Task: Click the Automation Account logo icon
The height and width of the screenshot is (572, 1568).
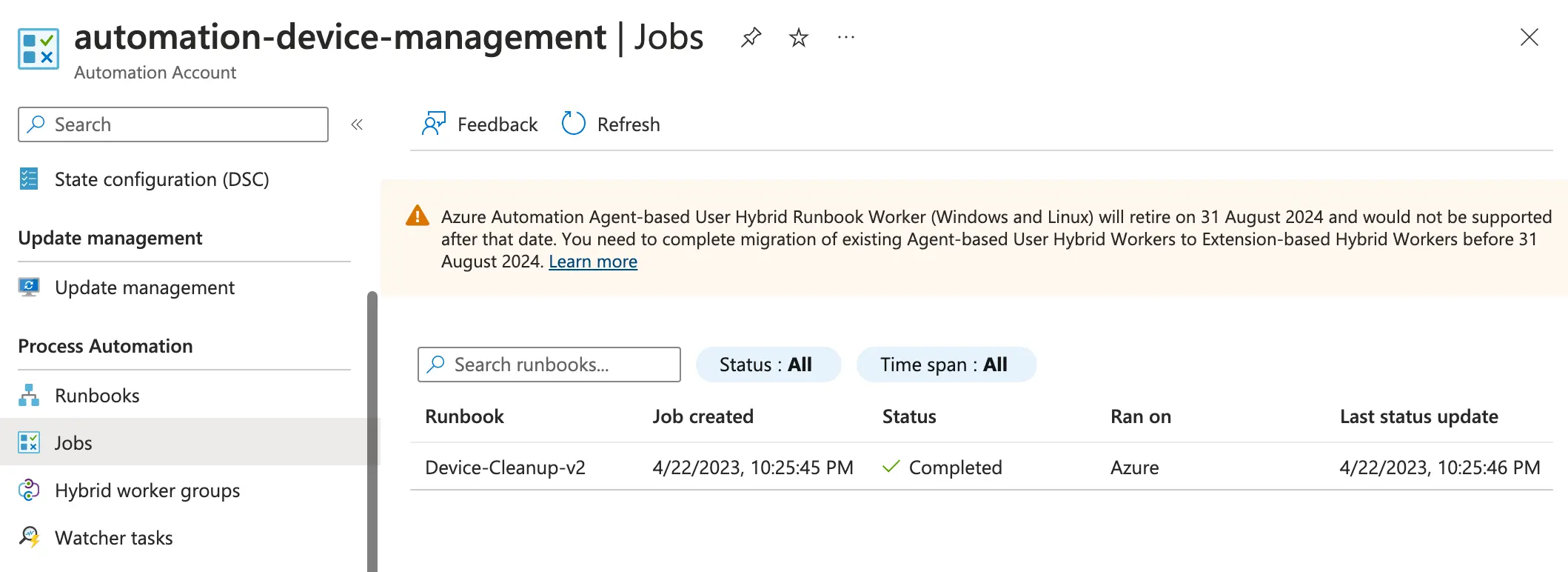Action: (38, 49)
